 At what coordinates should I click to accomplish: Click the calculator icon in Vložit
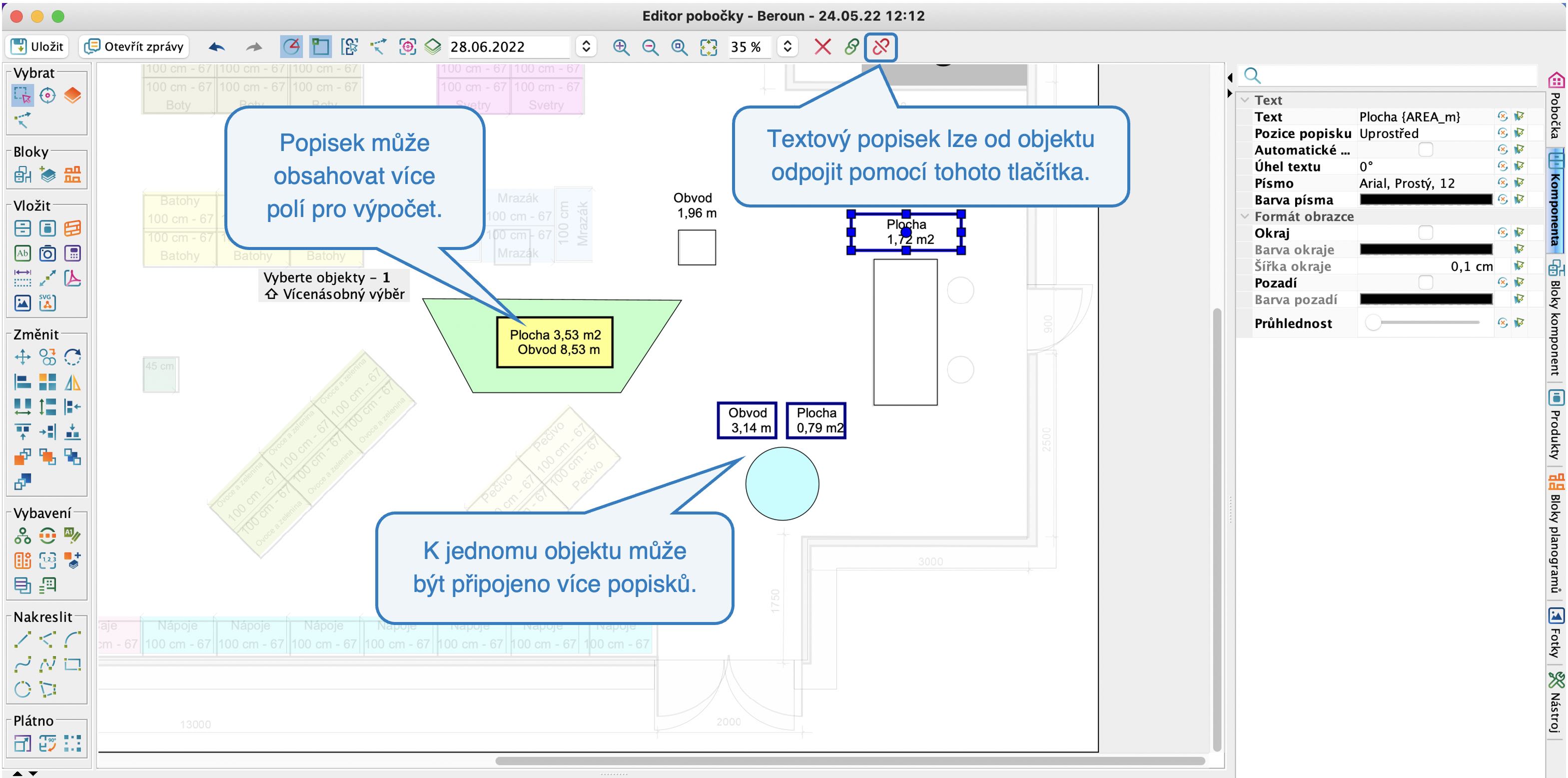[72, 253]
